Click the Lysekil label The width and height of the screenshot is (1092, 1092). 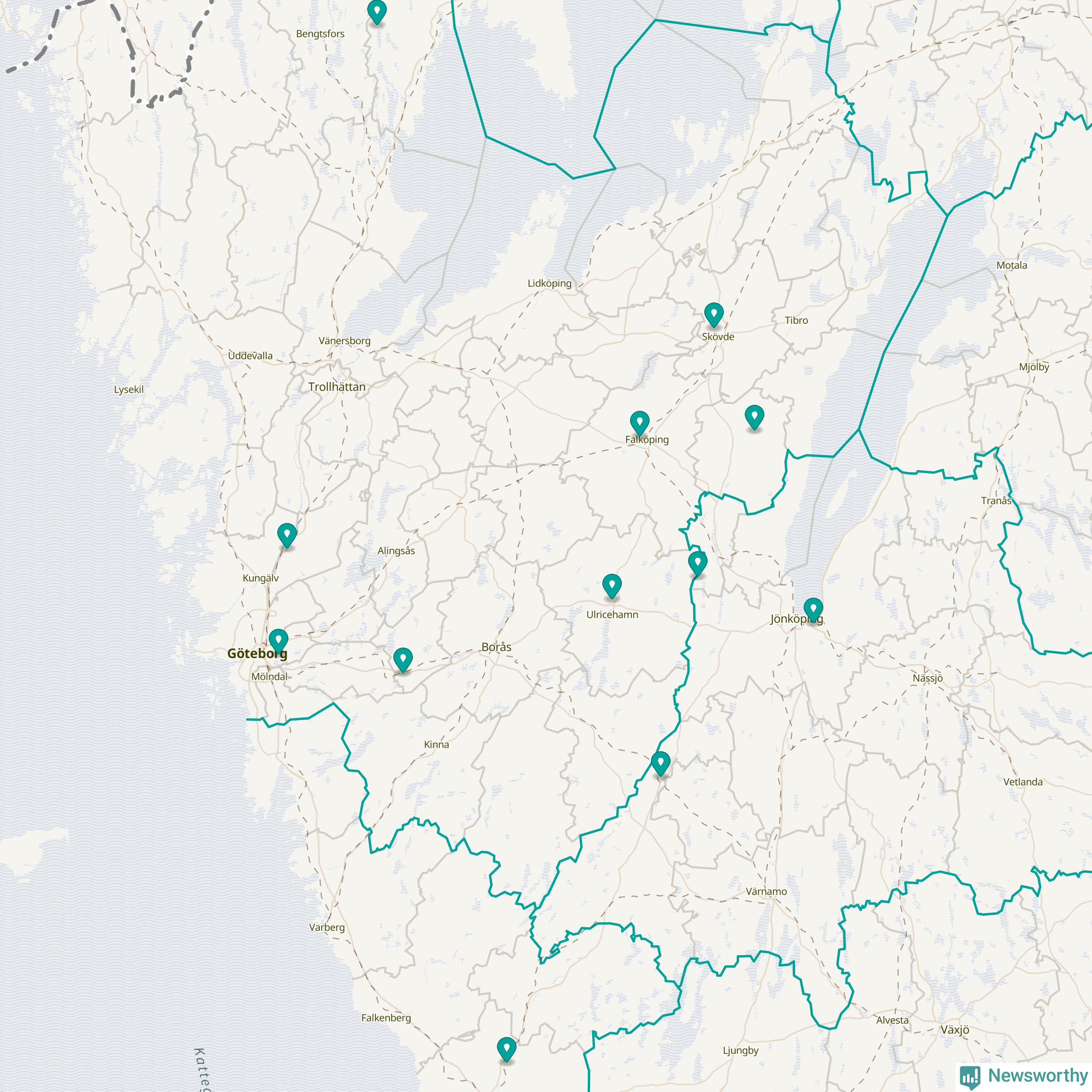[x=129, y=389]
